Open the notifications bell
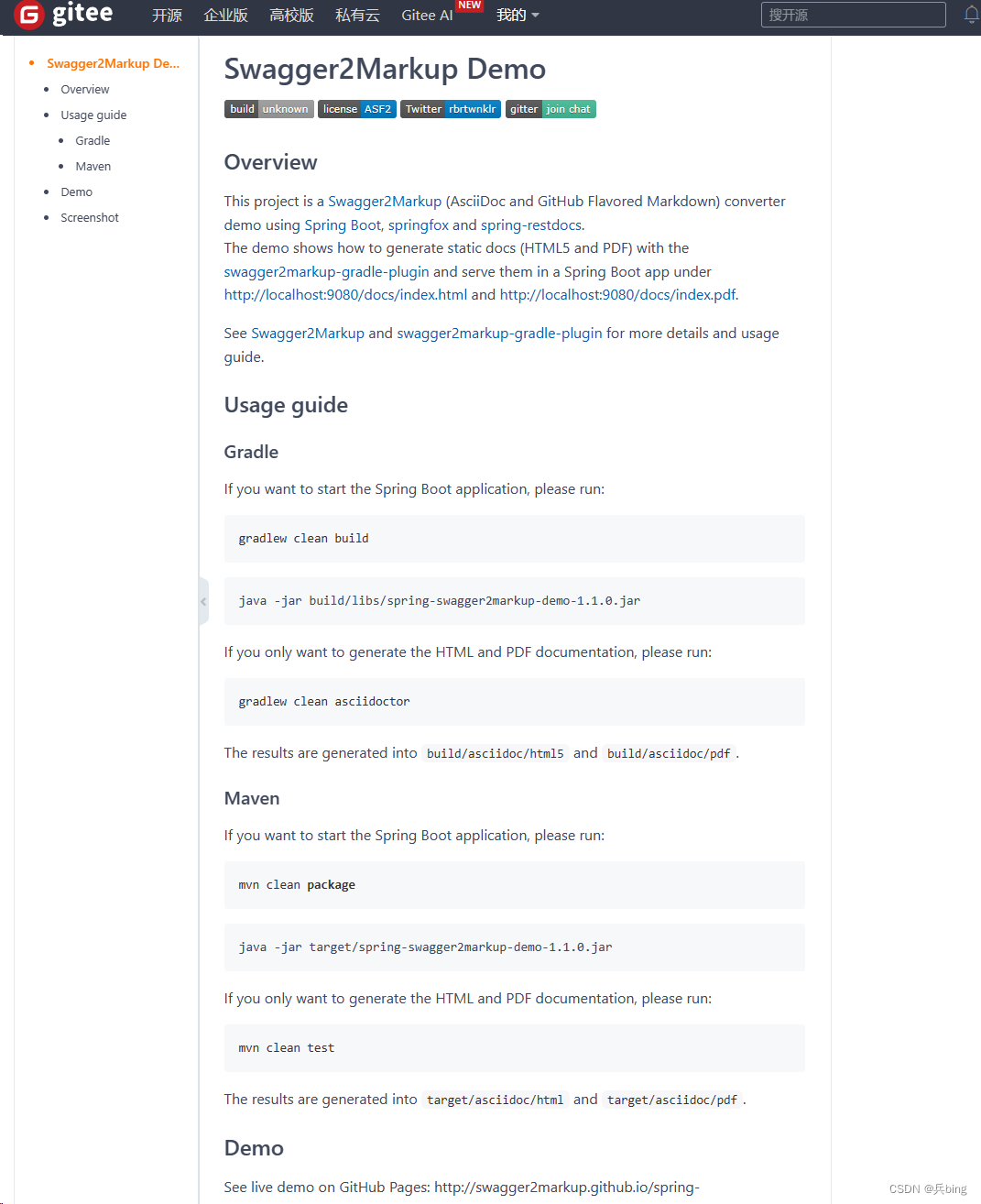 (970, 14)
